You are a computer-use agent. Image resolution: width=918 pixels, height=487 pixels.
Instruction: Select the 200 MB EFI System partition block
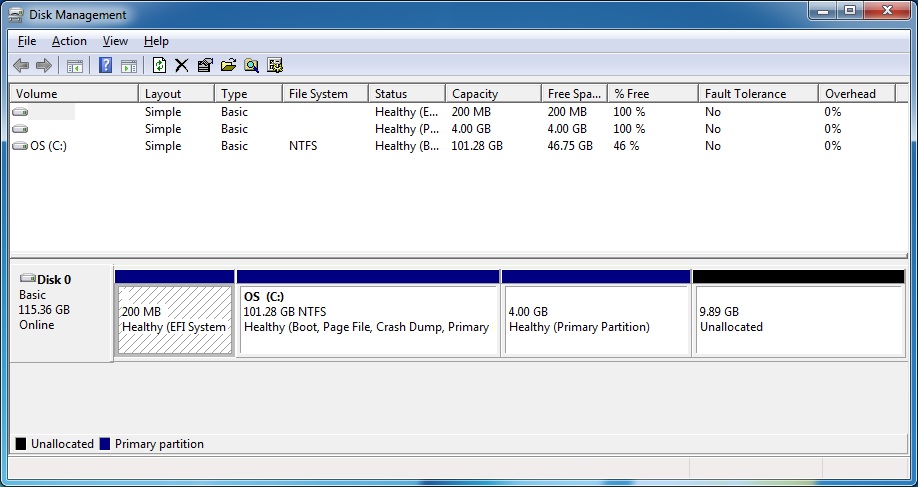pyautogui.click(x=175, y=320)
